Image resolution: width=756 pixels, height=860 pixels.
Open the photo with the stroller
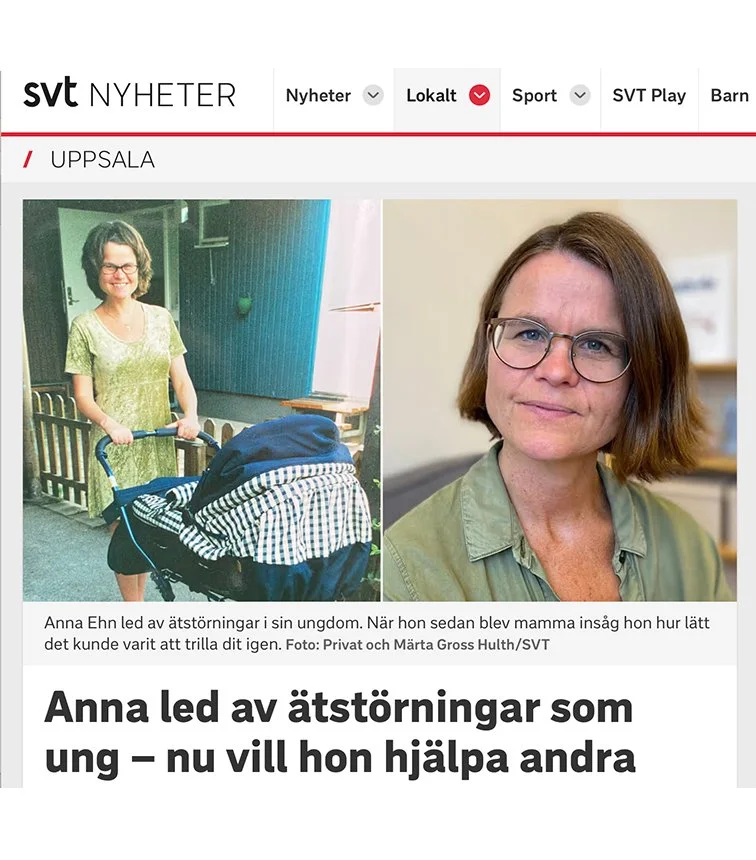tap(201, 400)
